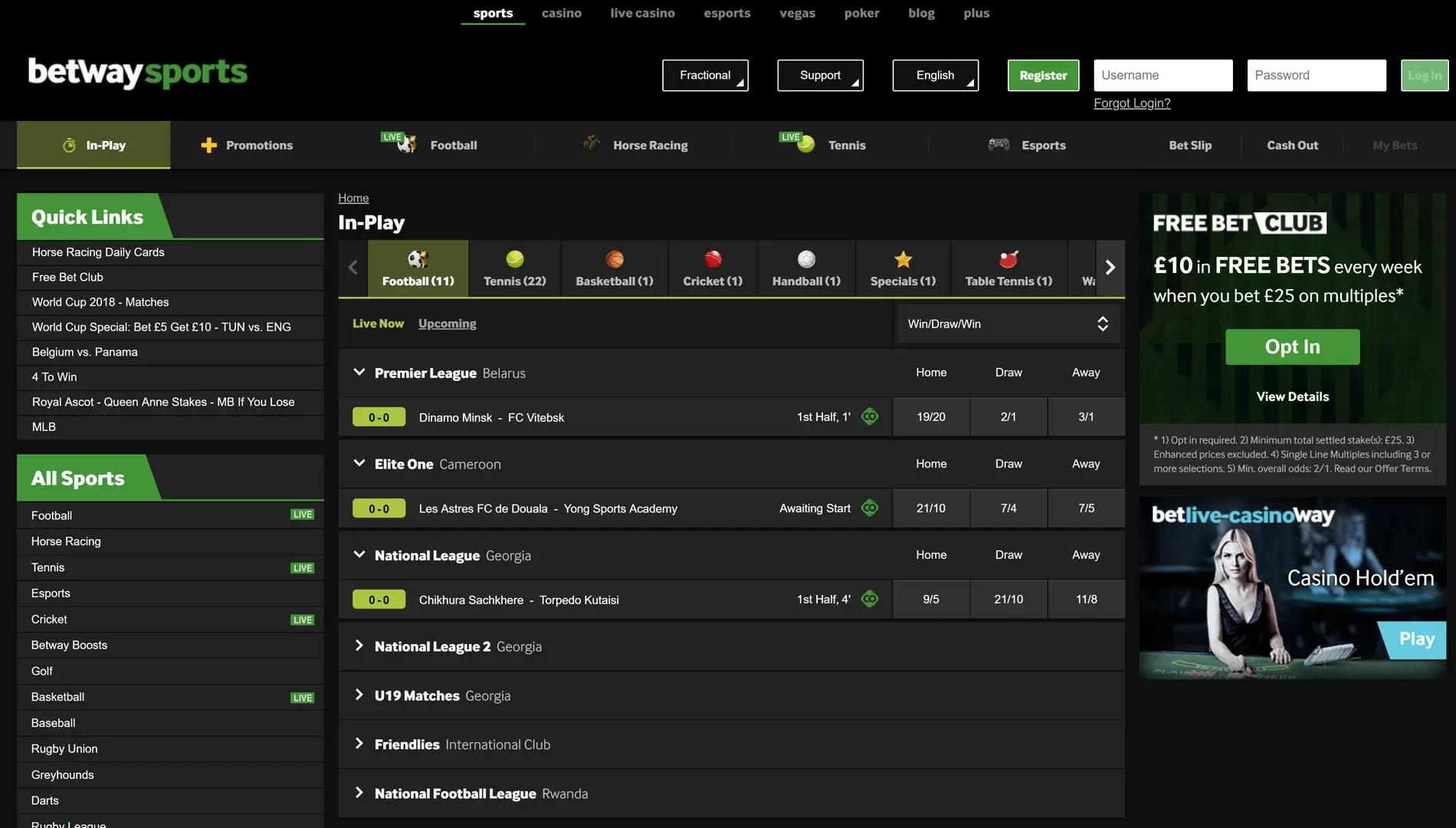Click the Log in button
Image resolution: width=1456 pixels, height=828 pixels.
(1425, 75)
